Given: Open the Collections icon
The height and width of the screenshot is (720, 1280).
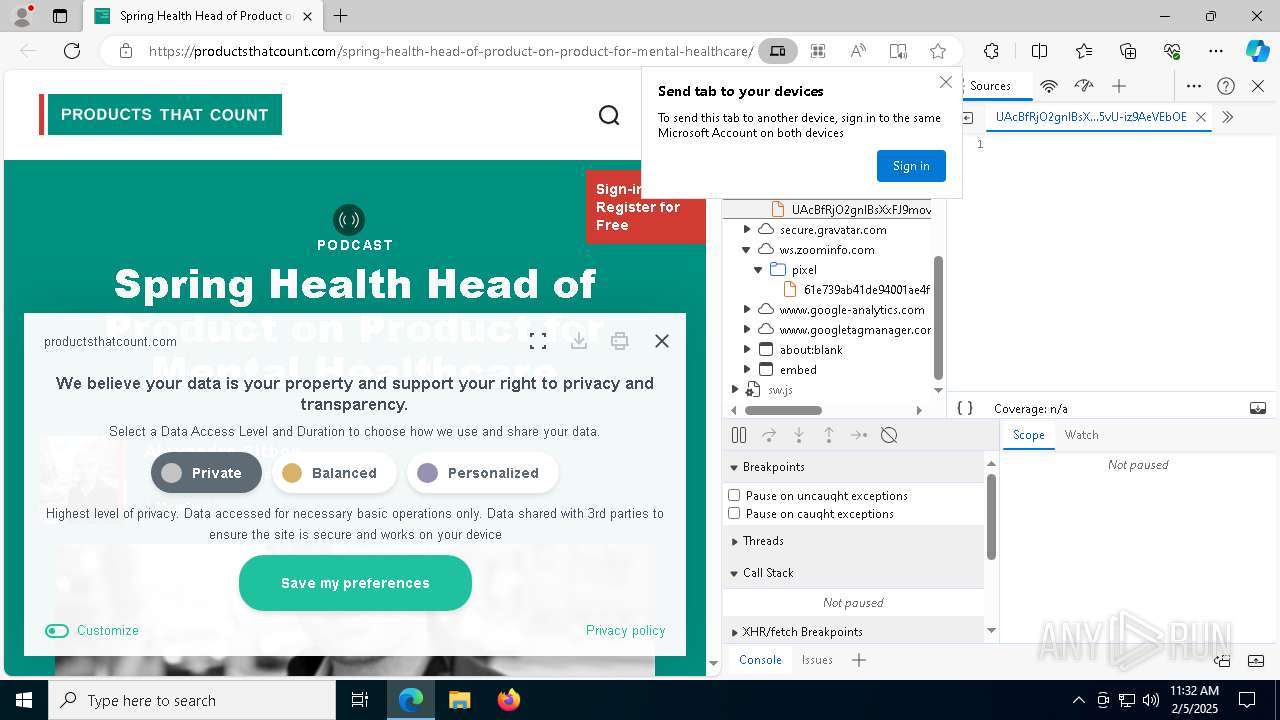Looking at the screenshot, I should point(1128,51).
